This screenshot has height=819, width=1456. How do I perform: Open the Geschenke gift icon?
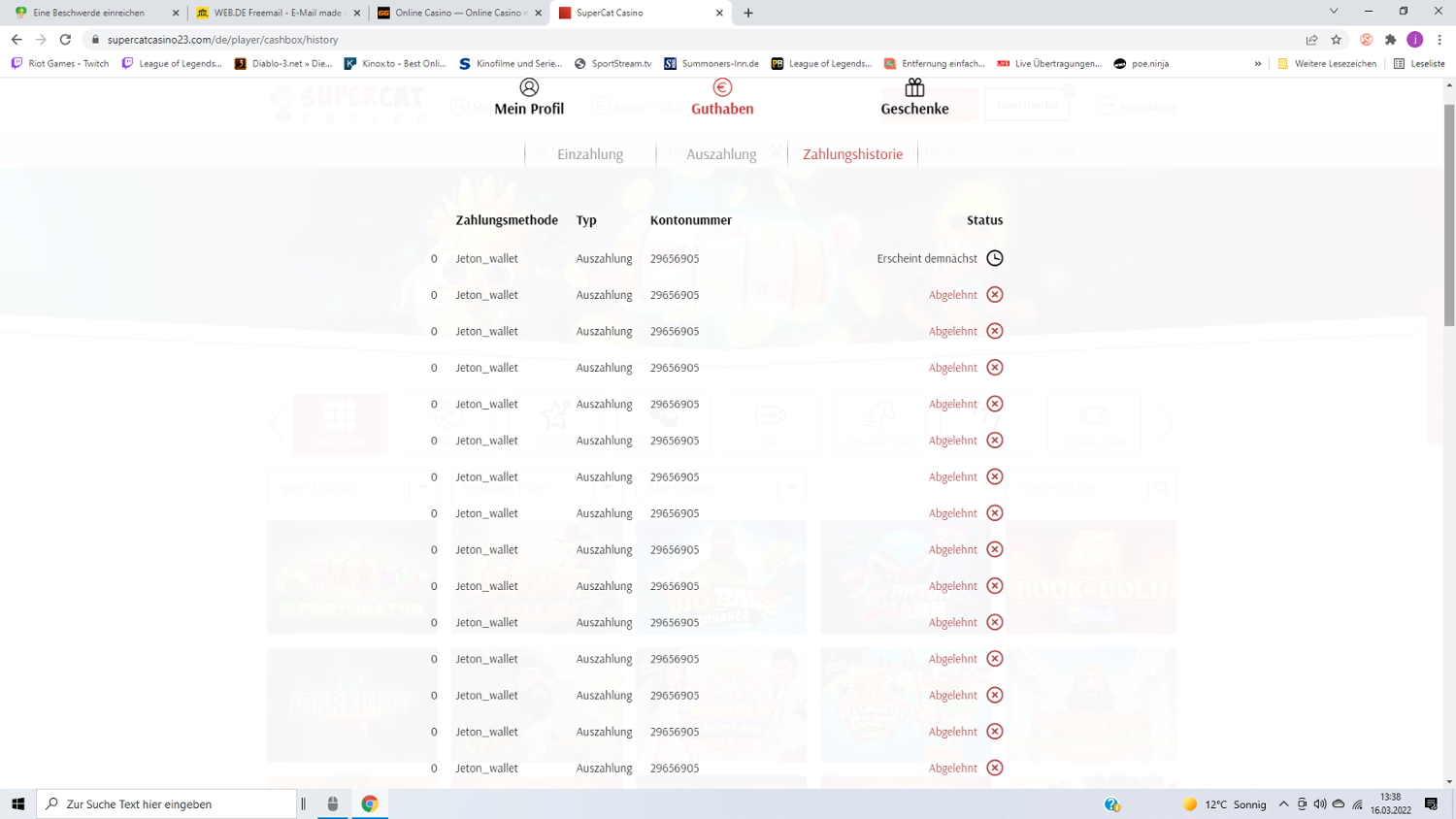click(914, 88)
